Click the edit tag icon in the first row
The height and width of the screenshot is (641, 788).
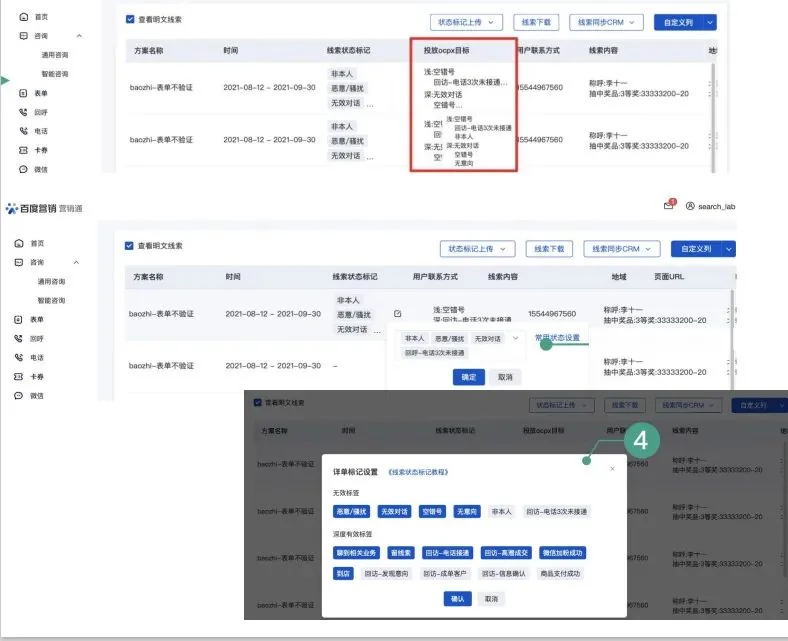pyautogui.click(x=398, y=314)
